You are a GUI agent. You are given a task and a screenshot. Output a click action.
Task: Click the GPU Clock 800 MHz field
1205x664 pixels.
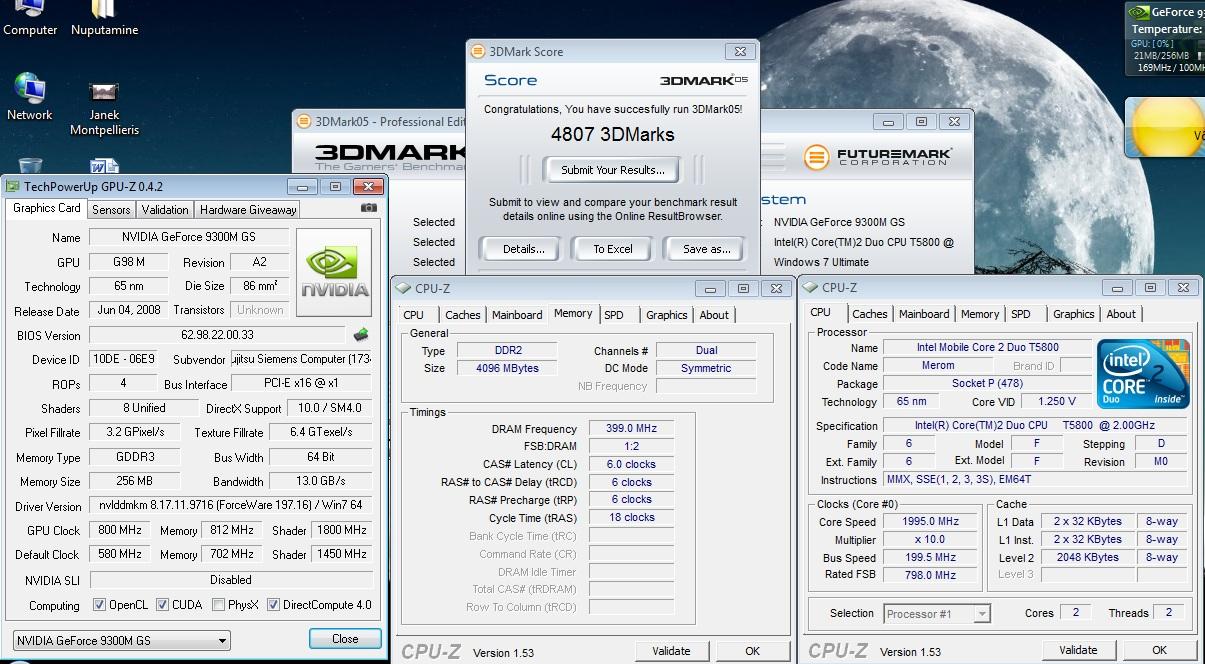tap(120, 530)
